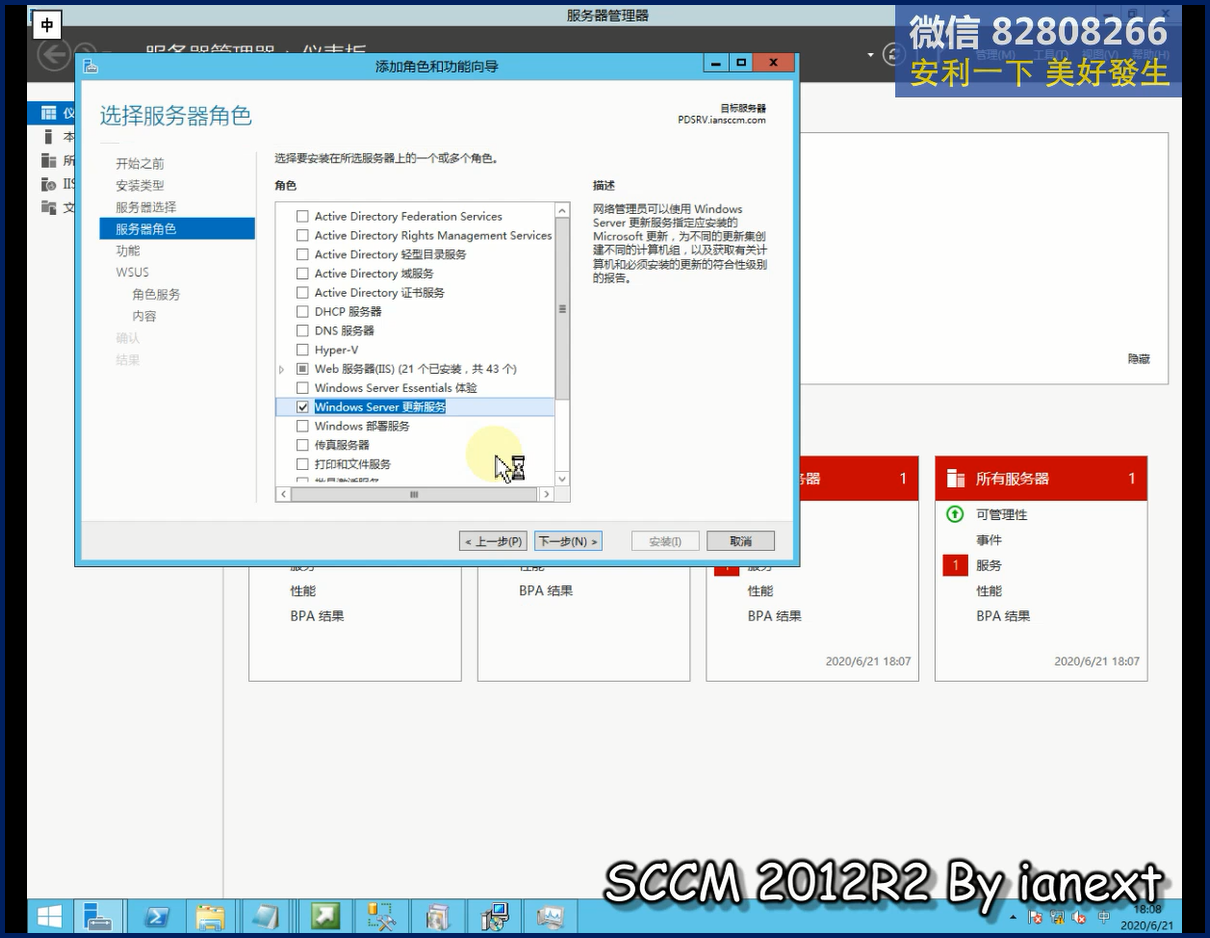Click the network tools taskbar icon
The width and height of the screenshot is (1210, 938).
(x=382, y=915)
